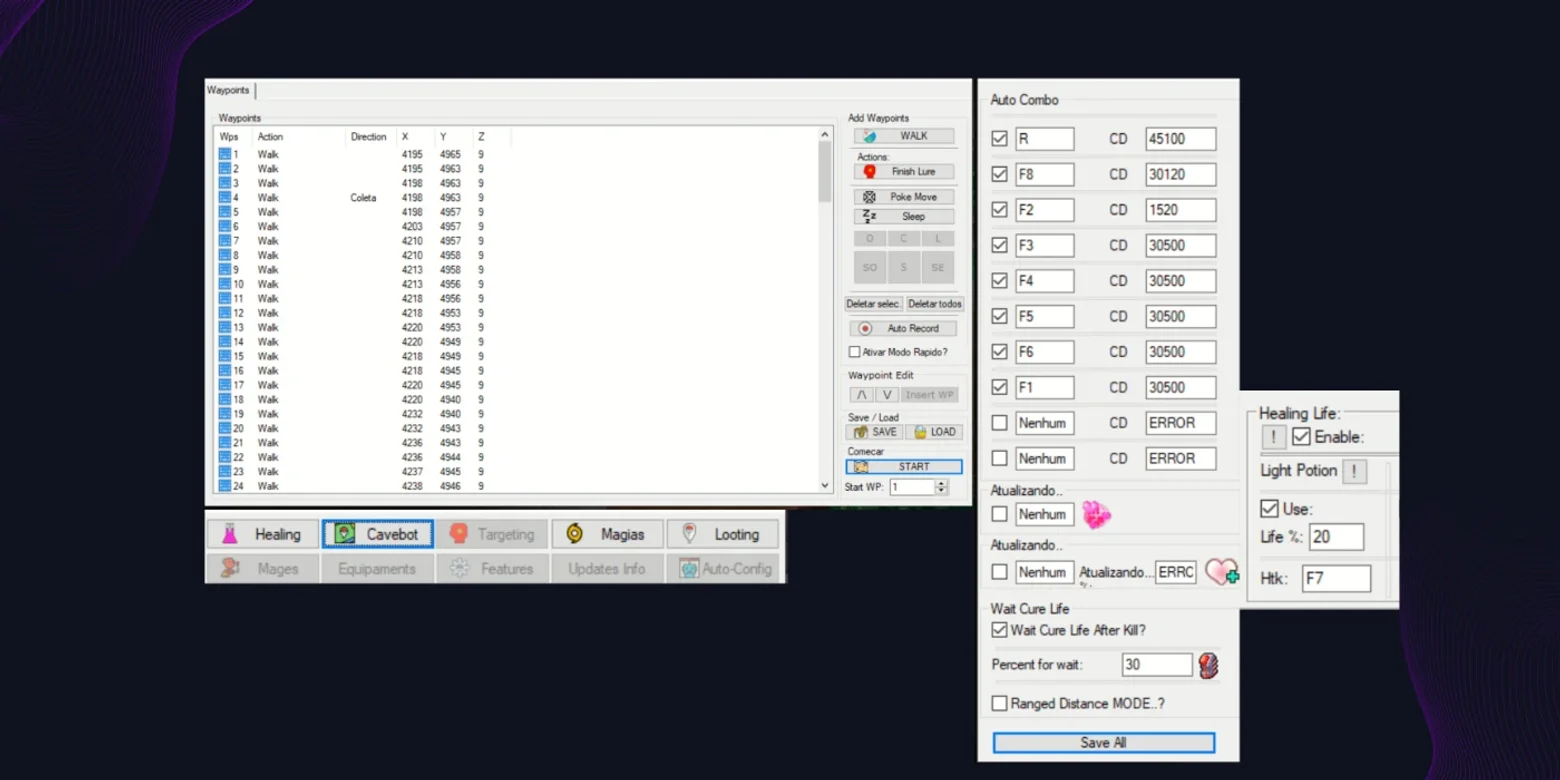Uncheck the F3 combo checkbox
This screenshot has height=780, width=1560.
pos(999,245)
